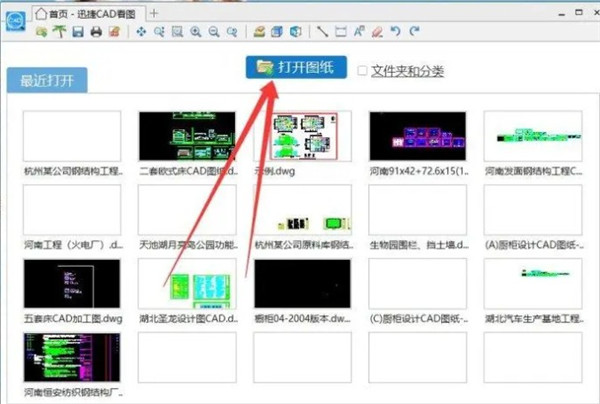Click the open file folder toolbar icon
Image resolution: width=600 pixels, height=404 pixels.
pos(41,32)
